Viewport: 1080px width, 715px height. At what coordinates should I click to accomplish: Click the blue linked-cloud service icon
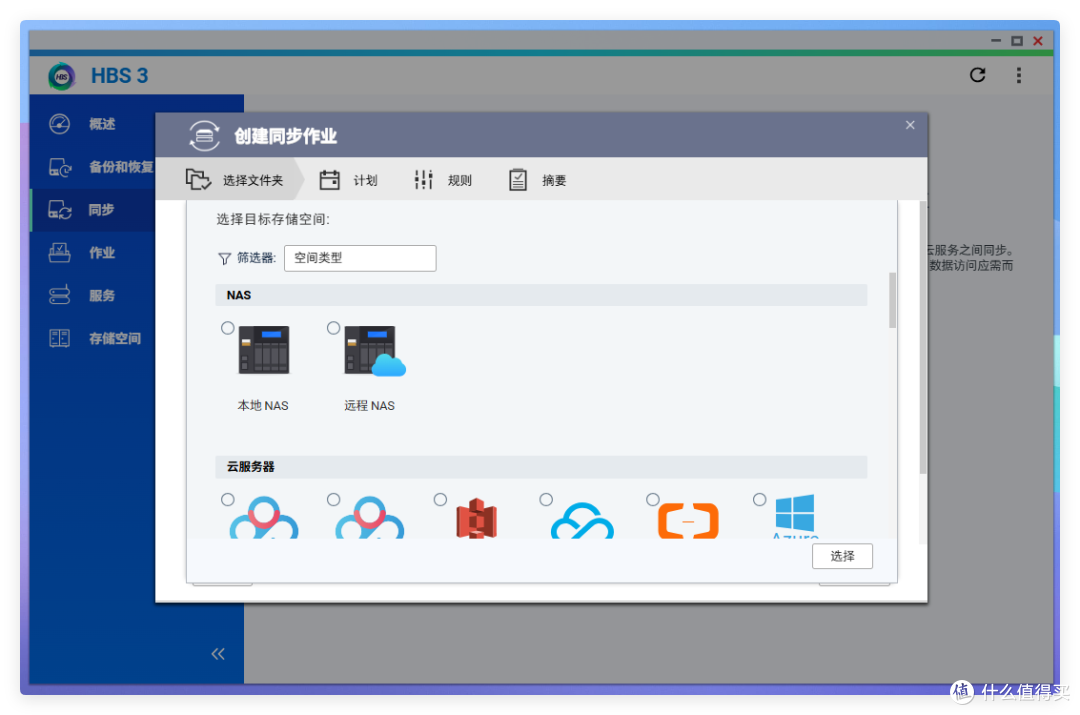click(x=582, y=521)
